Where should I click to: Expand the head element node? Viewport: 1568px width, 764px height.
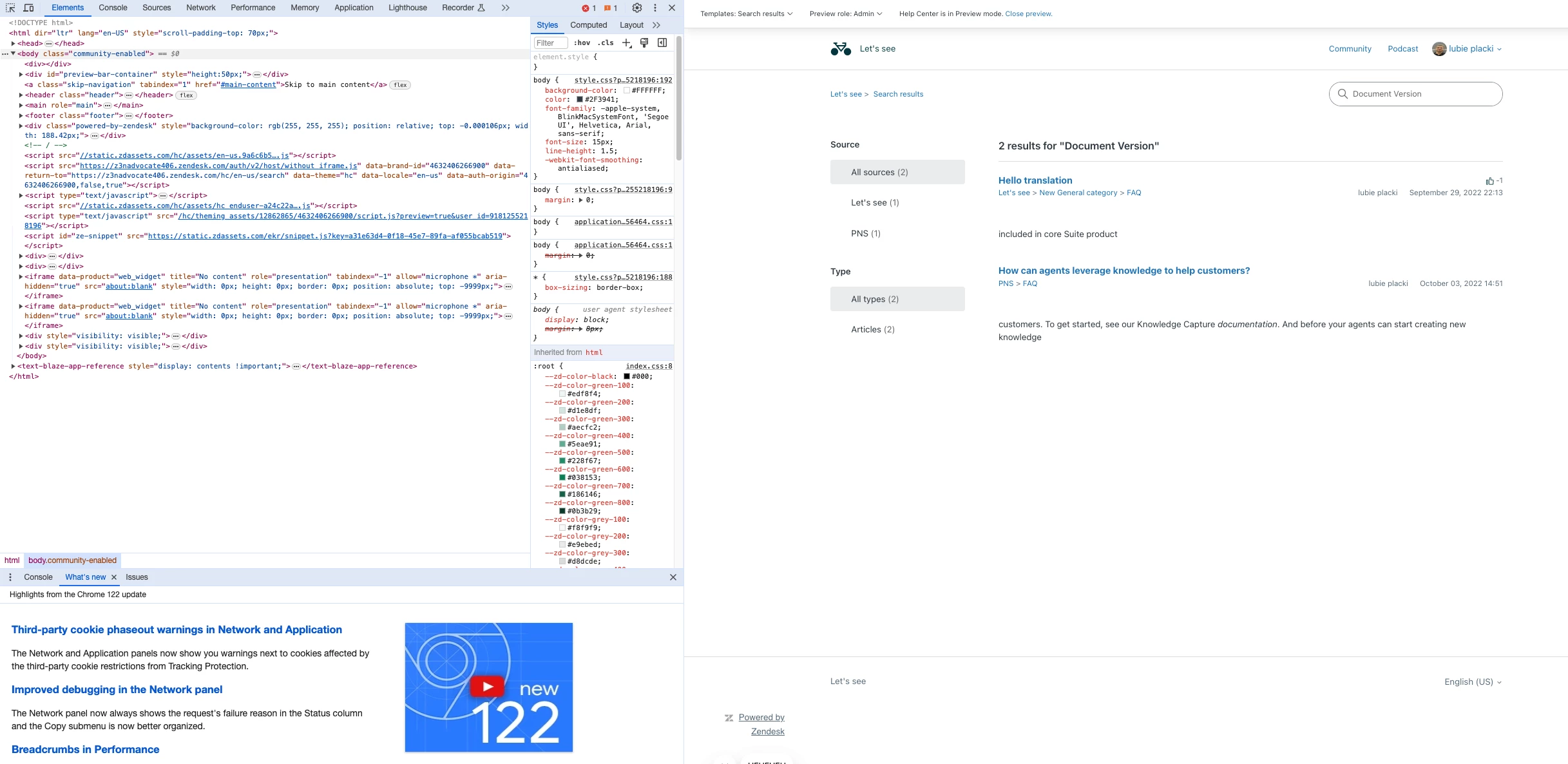point(13,43)
